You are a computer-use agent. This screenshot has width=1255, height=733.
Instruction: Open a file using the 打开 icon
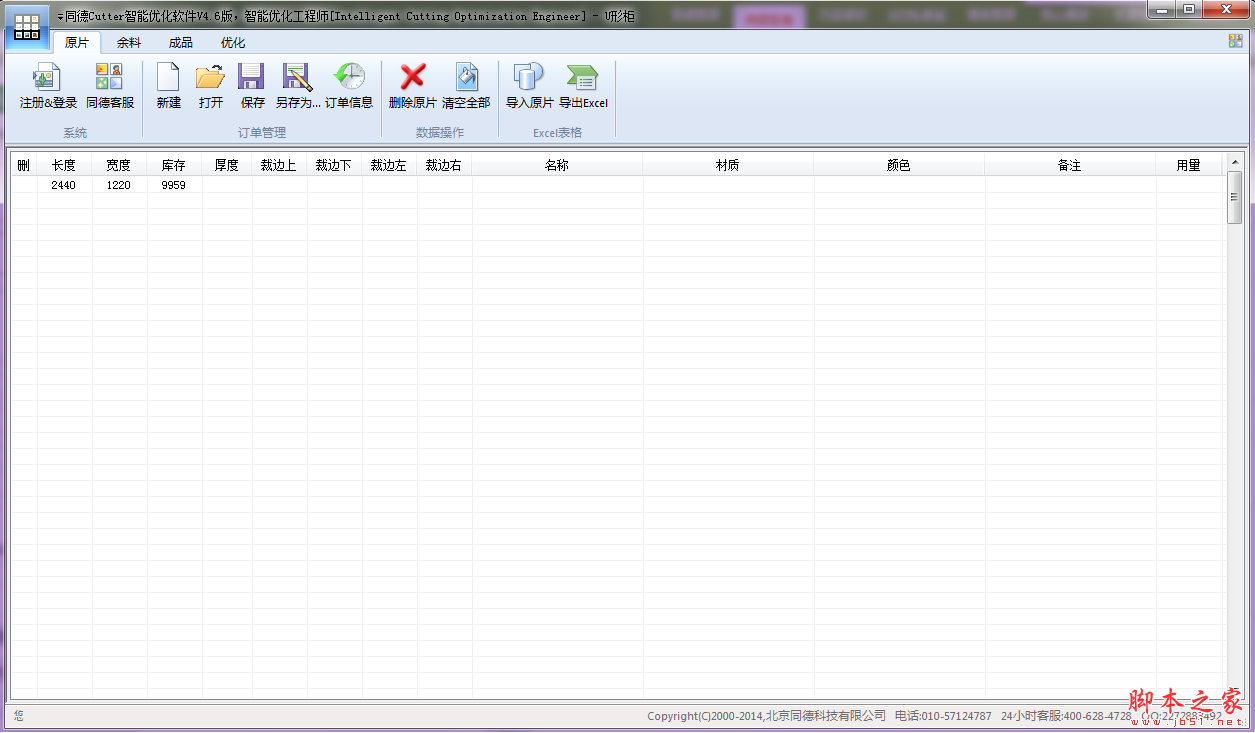[x=209, y=85]
